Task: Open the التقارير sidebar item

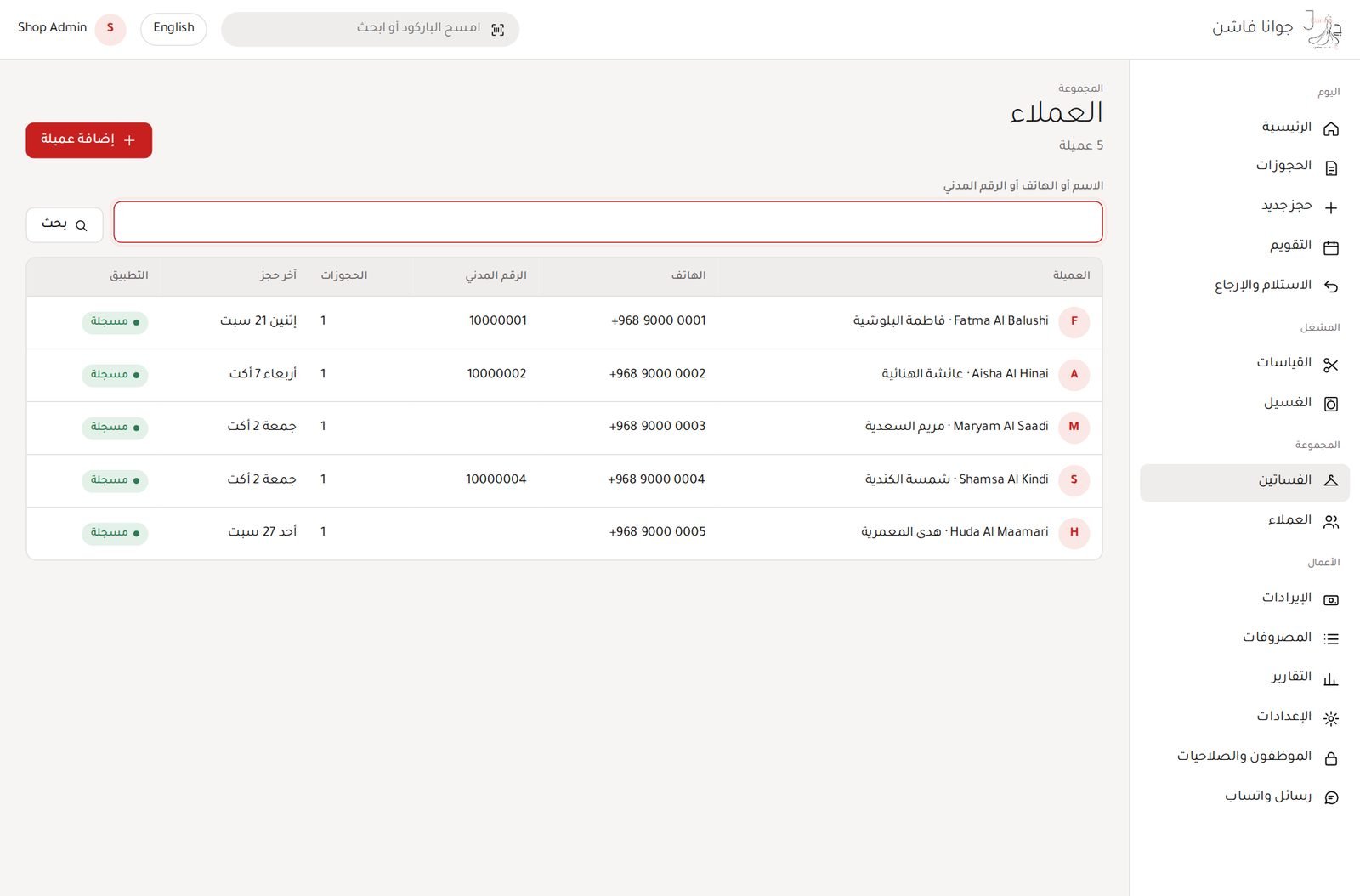Action: coord(1244,677)
